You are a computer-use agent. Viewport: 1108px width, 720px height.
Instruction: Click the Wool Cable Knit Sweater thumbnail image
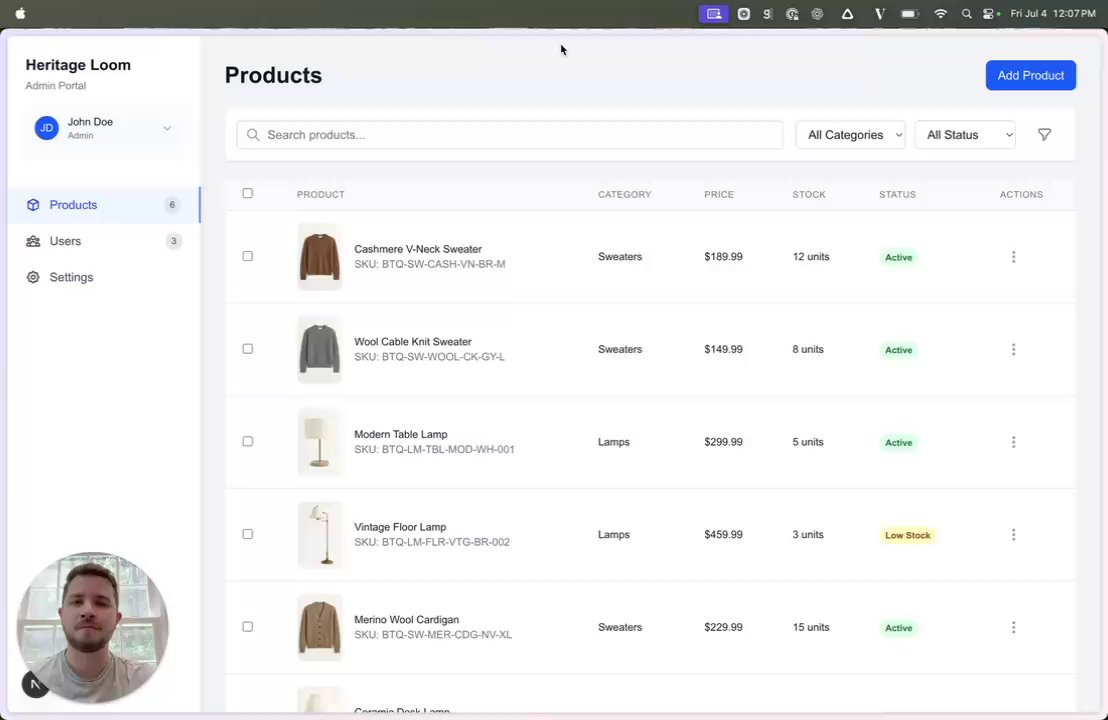point(319,349)
